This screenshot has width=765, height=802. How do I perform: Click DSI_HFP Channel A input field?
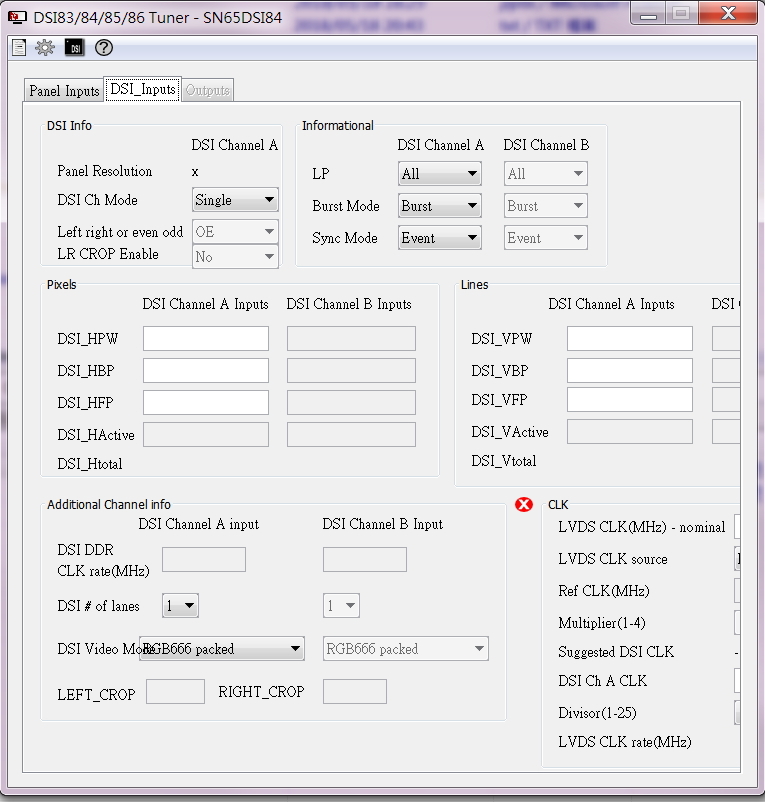206,403
